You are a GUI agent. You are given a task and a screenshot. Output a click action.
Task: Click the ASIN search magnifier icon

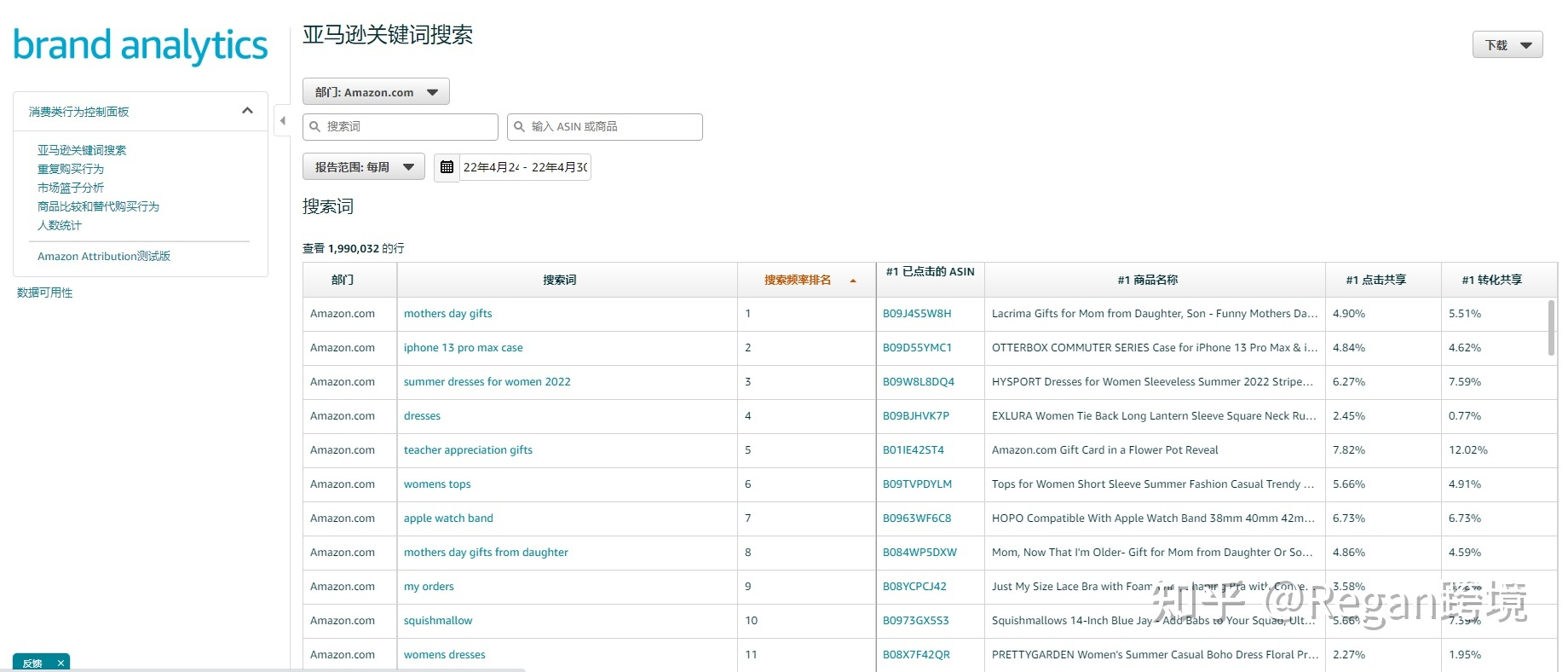(520, 126)
